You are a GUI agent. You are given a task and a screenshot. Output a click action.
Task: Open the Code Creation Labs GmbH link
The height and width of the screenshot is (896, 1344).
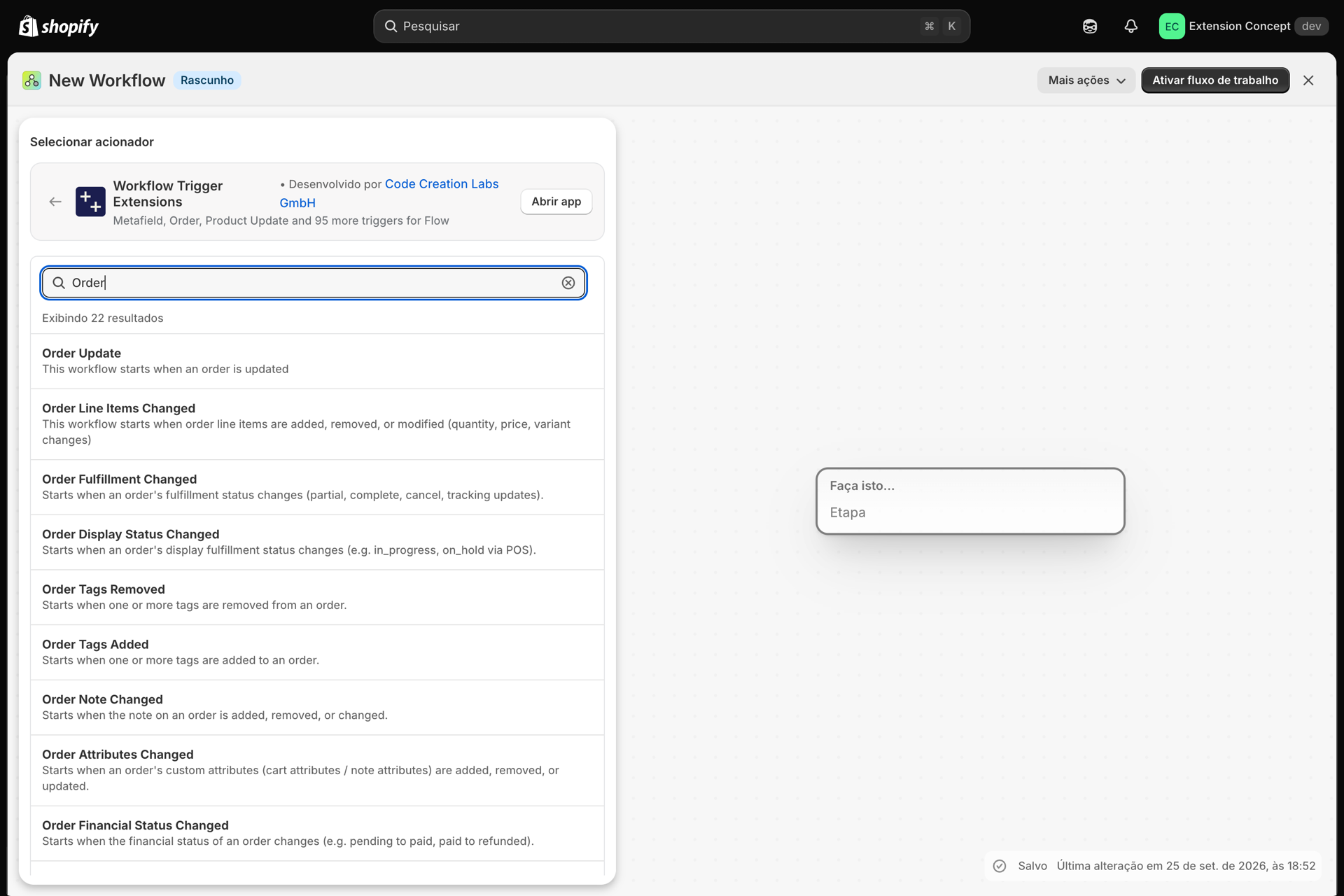[389, 193]
